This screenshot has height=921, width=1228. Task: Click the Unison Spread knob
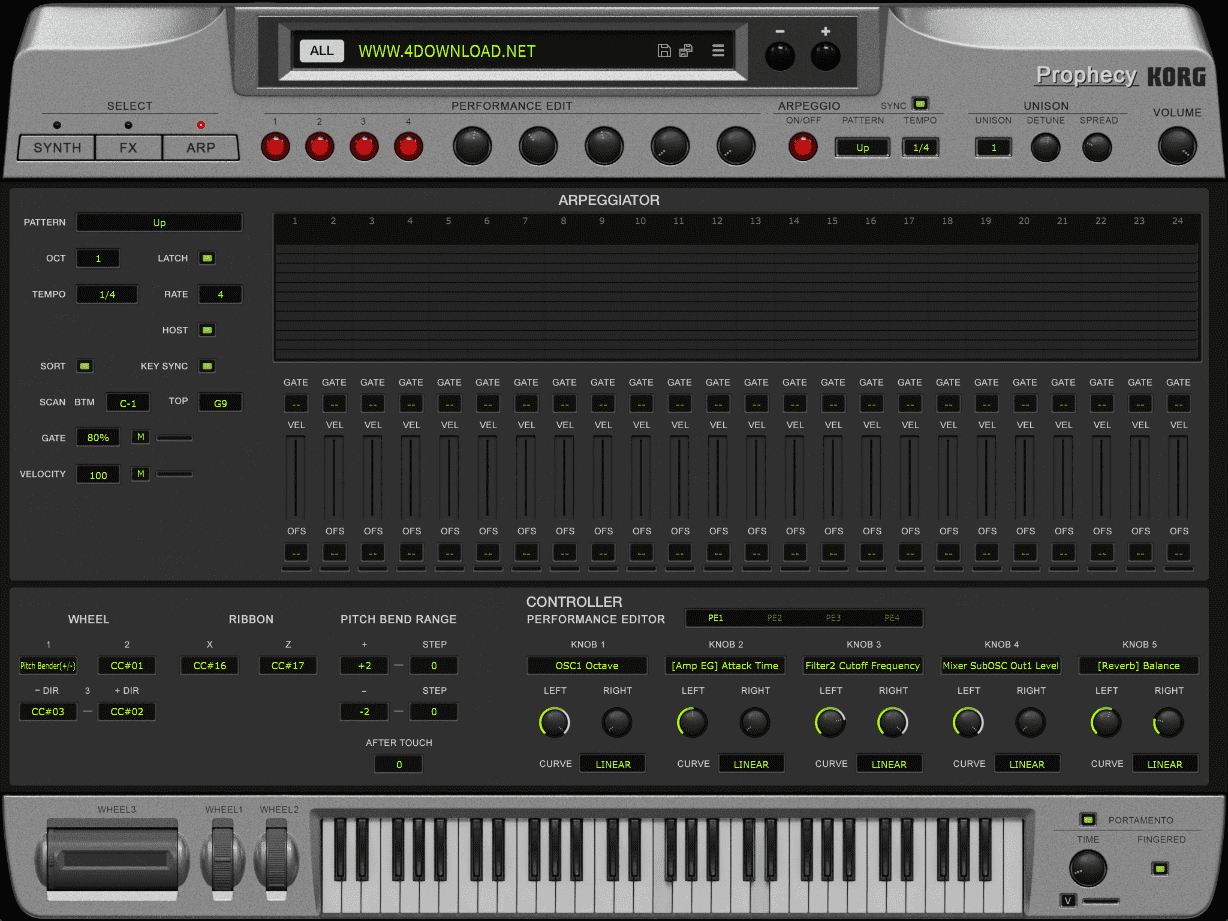tap(1097, 147)
